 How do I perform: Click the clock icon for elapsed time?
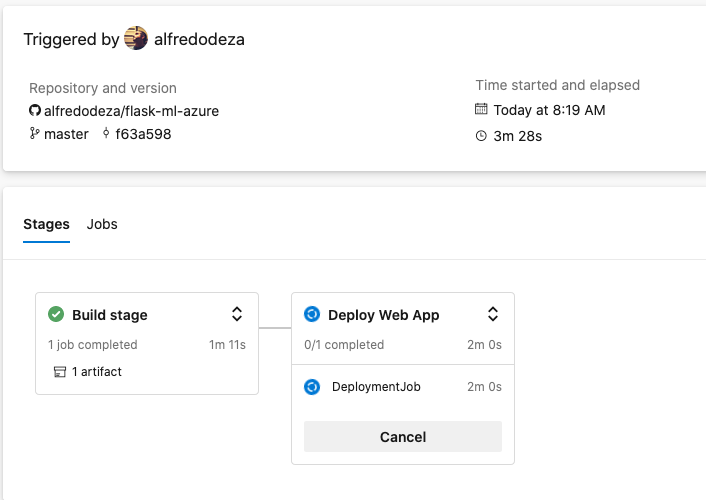click(x=481, y=136)
